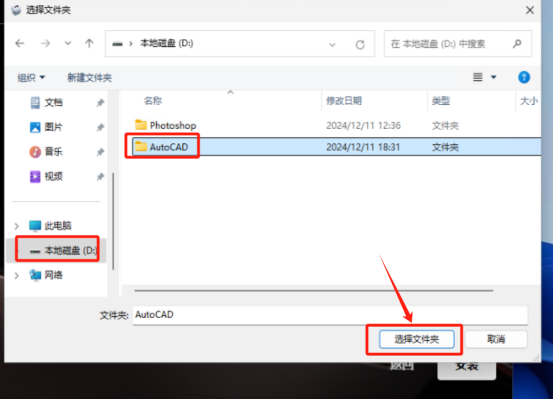Viewport: 554px width, 399px height.
Task: Click date 2024/12/11 18:31 cell
Action: [x=363, y=147]
